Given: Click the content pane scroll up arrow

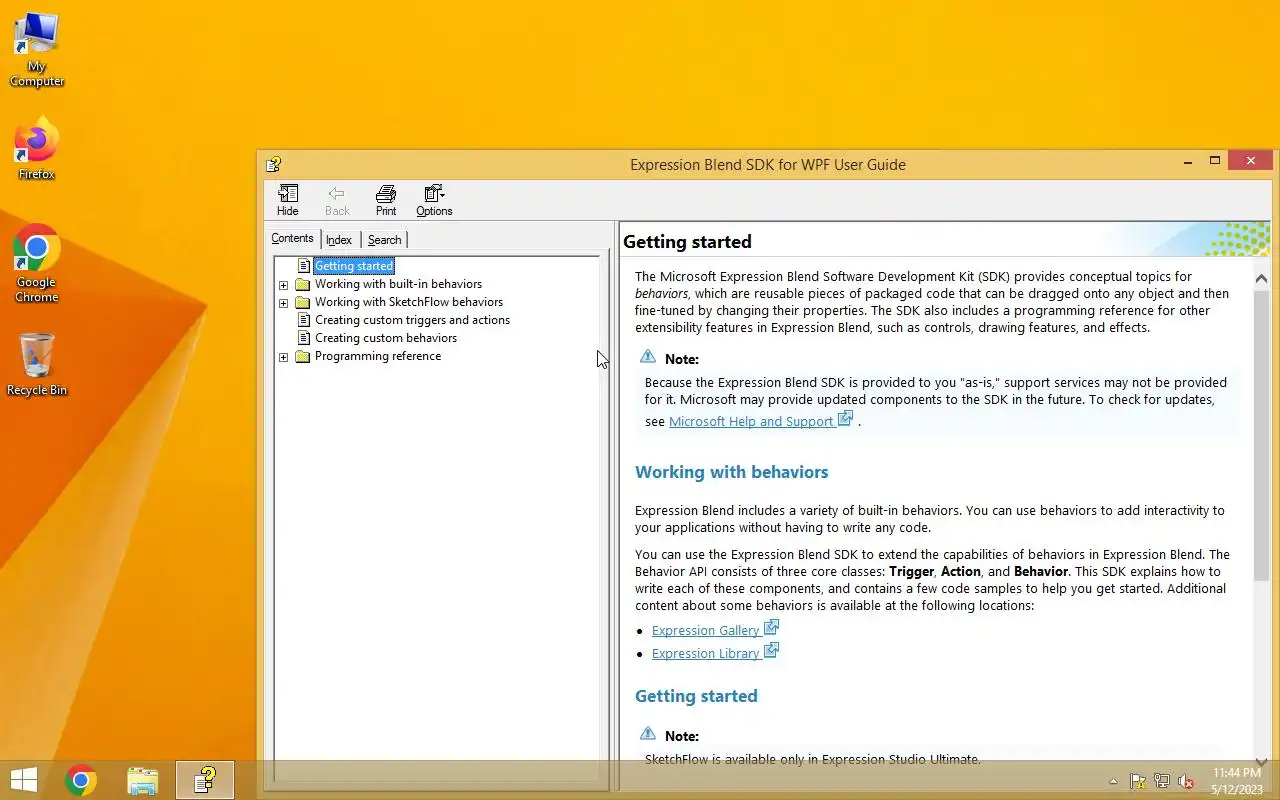Looking at the screenshot, I should 1261,279.
